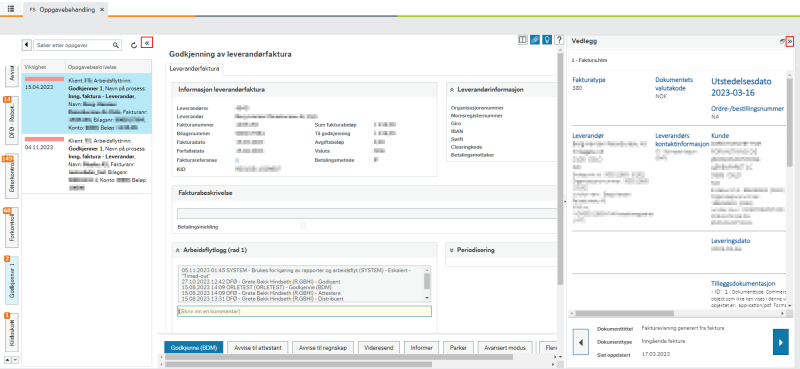Click Avvise til attestant button
Screen dimensions: 800x369
(x=258, y=348)
